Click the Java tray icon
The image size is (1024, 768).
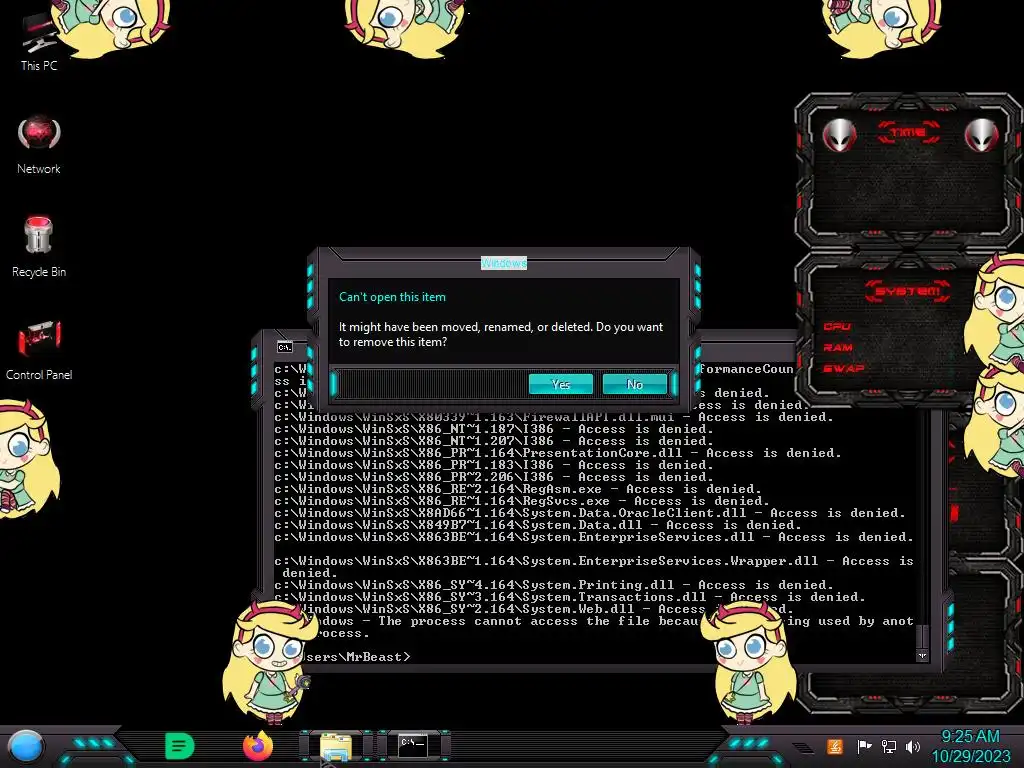[834, 746]
